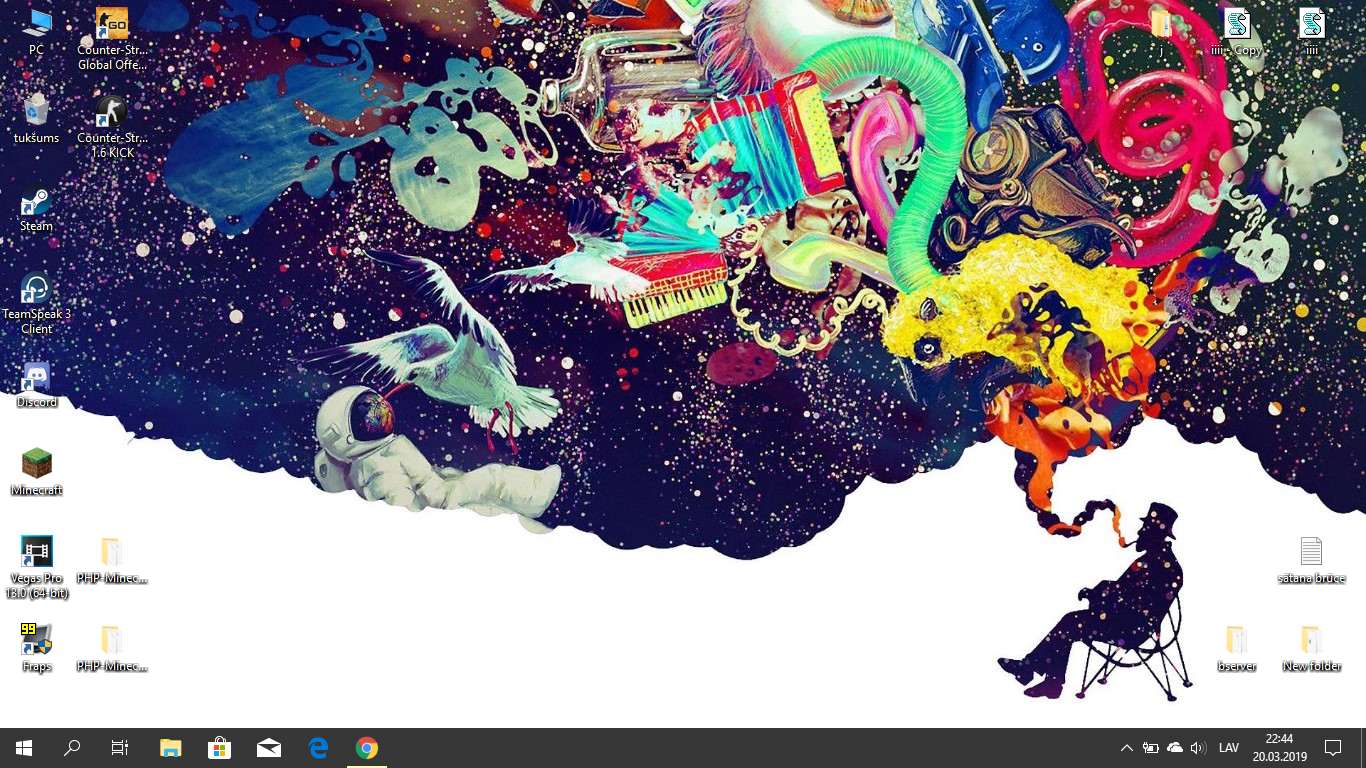Open the Action Center notifications
Viewport: 1366px width, 768px height.
[1333, 748]
